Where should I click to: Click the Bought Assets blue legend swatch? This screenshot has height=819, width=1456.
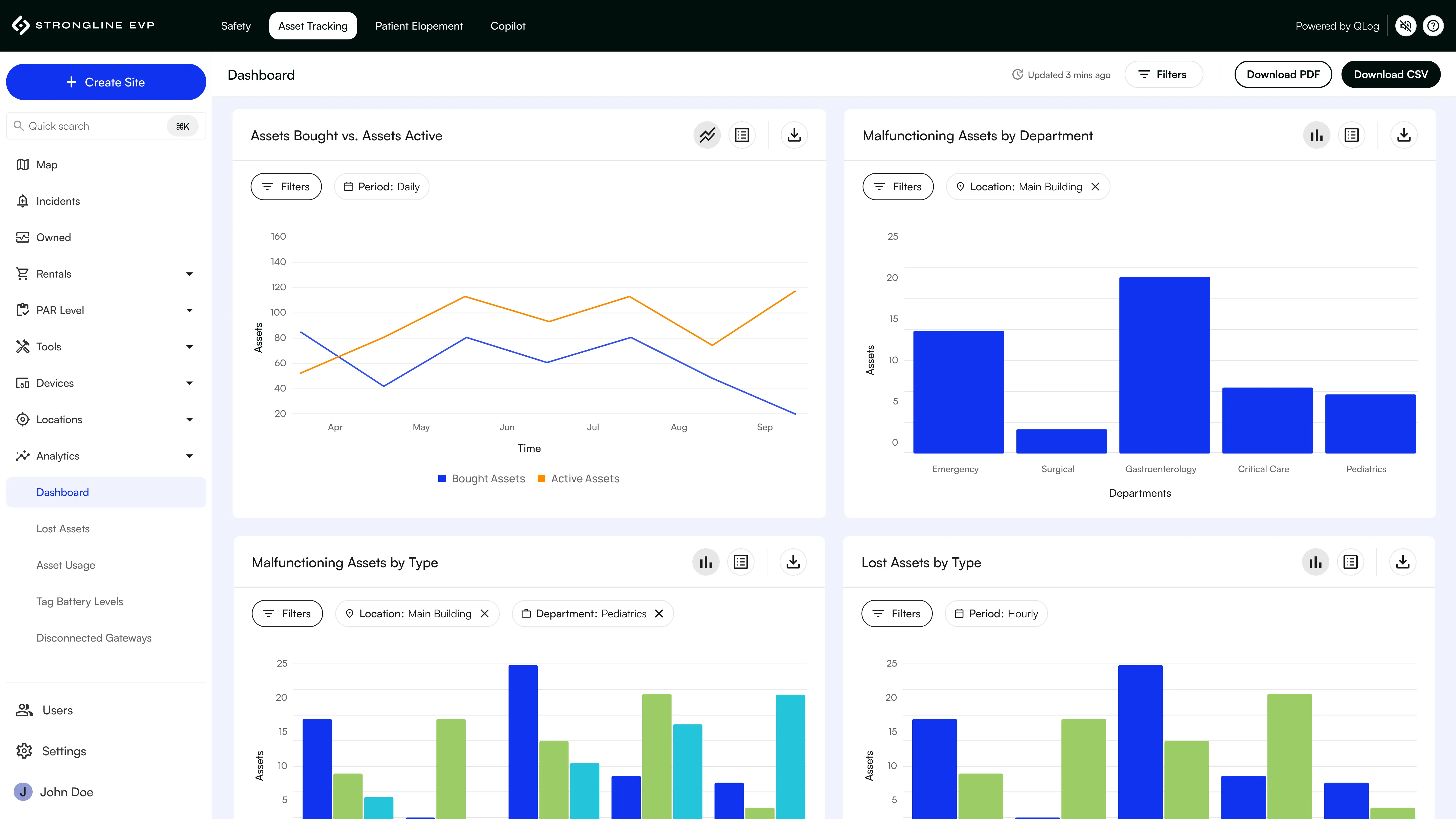[x=442, y=479]
